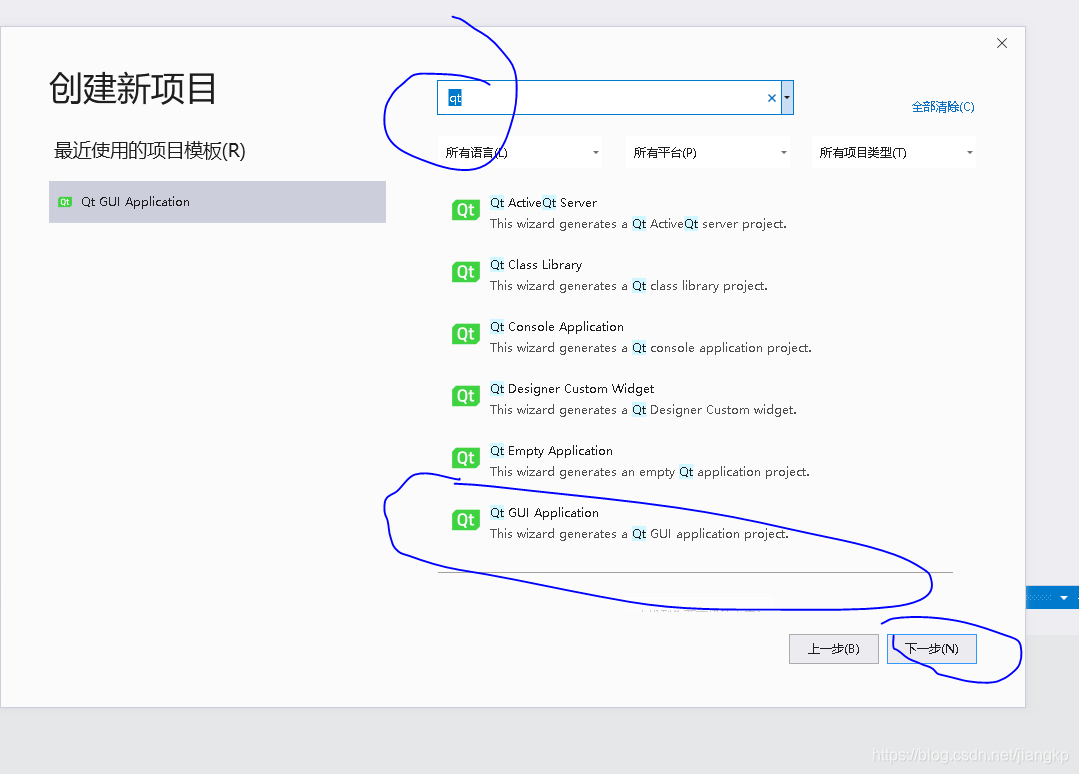Click the Qt icon beside ActiveQt Server
Viewport: 1079px width, 774px height.
[465, 210]
